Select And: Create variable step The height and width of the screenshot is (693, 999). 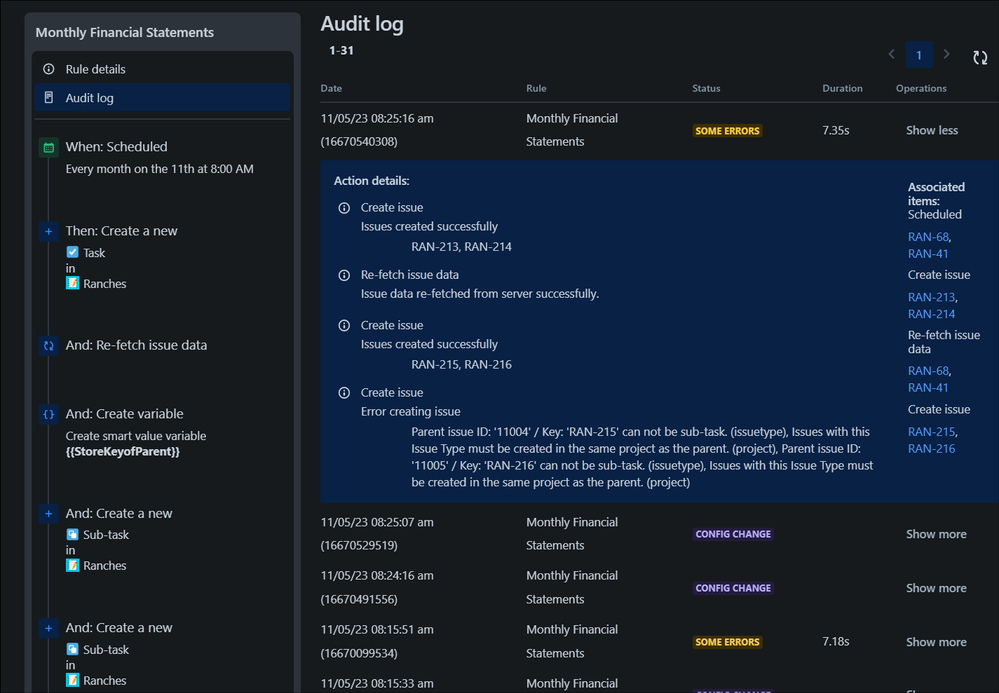(124, 413)
